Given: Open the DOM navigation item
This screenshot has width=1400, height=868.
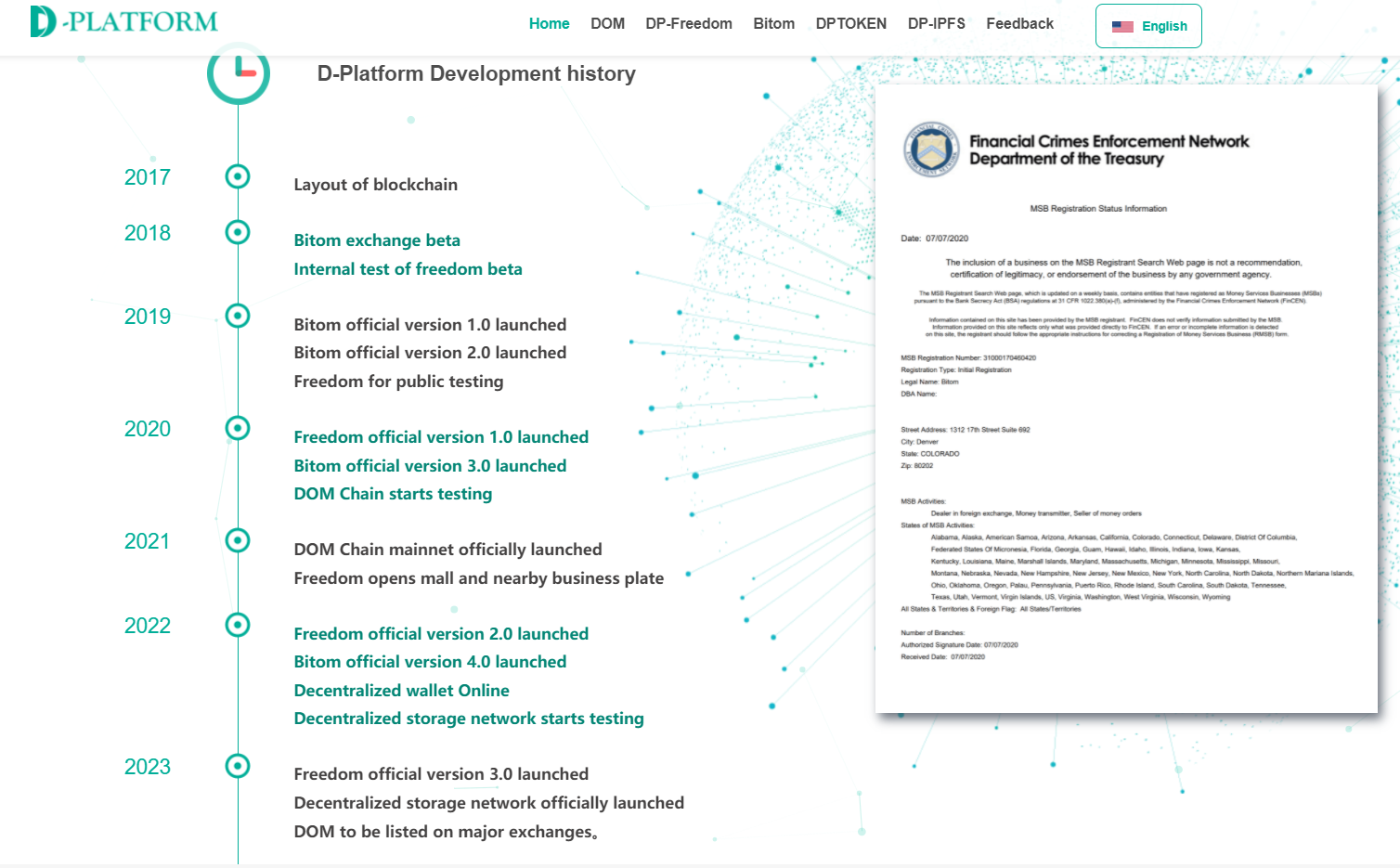Looking at the screenshot, I should [608, 24].
